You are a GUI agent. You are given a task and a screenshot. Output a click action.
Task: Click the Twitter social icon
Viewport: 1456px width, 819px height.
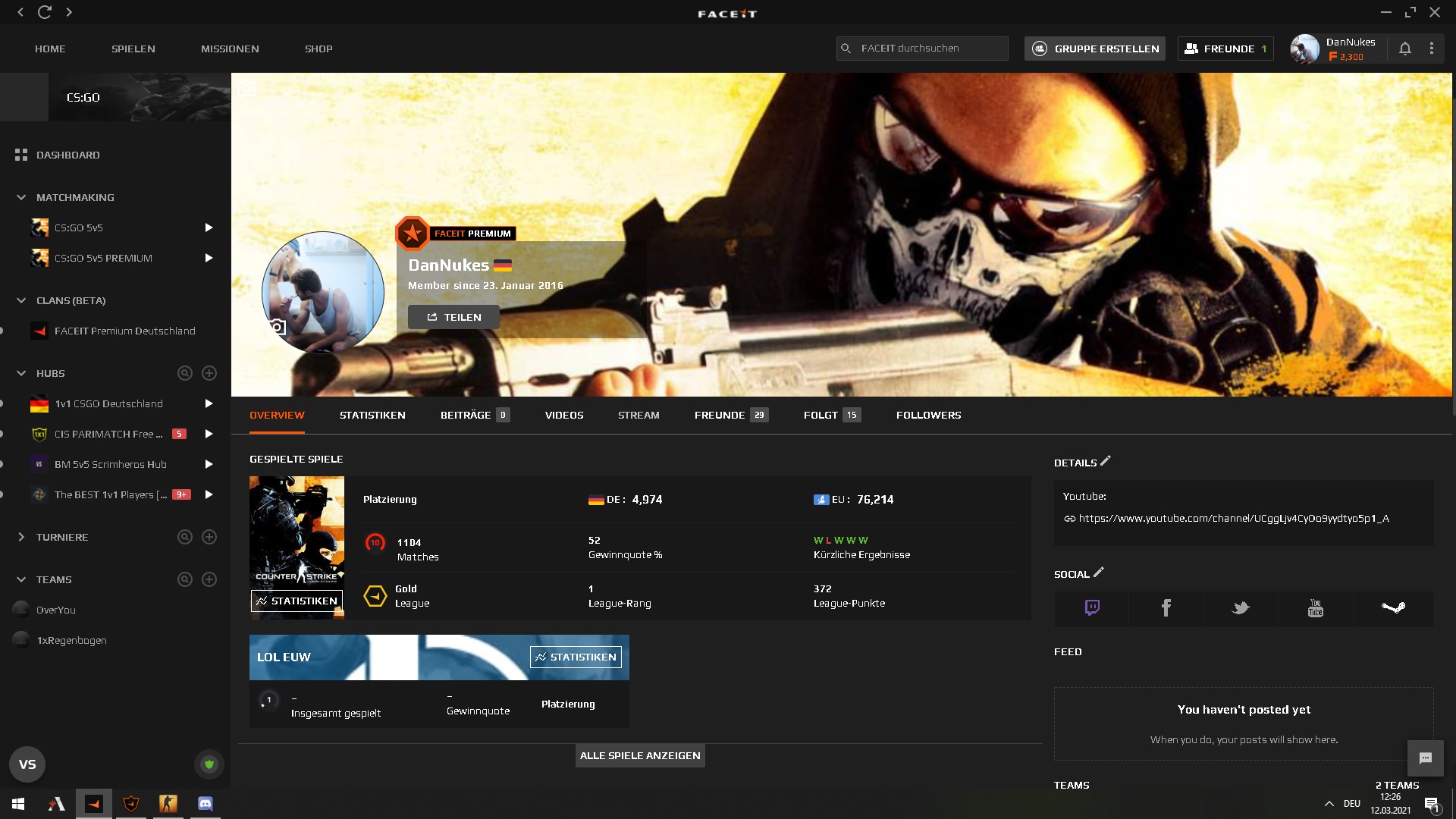coord(1241,608)
